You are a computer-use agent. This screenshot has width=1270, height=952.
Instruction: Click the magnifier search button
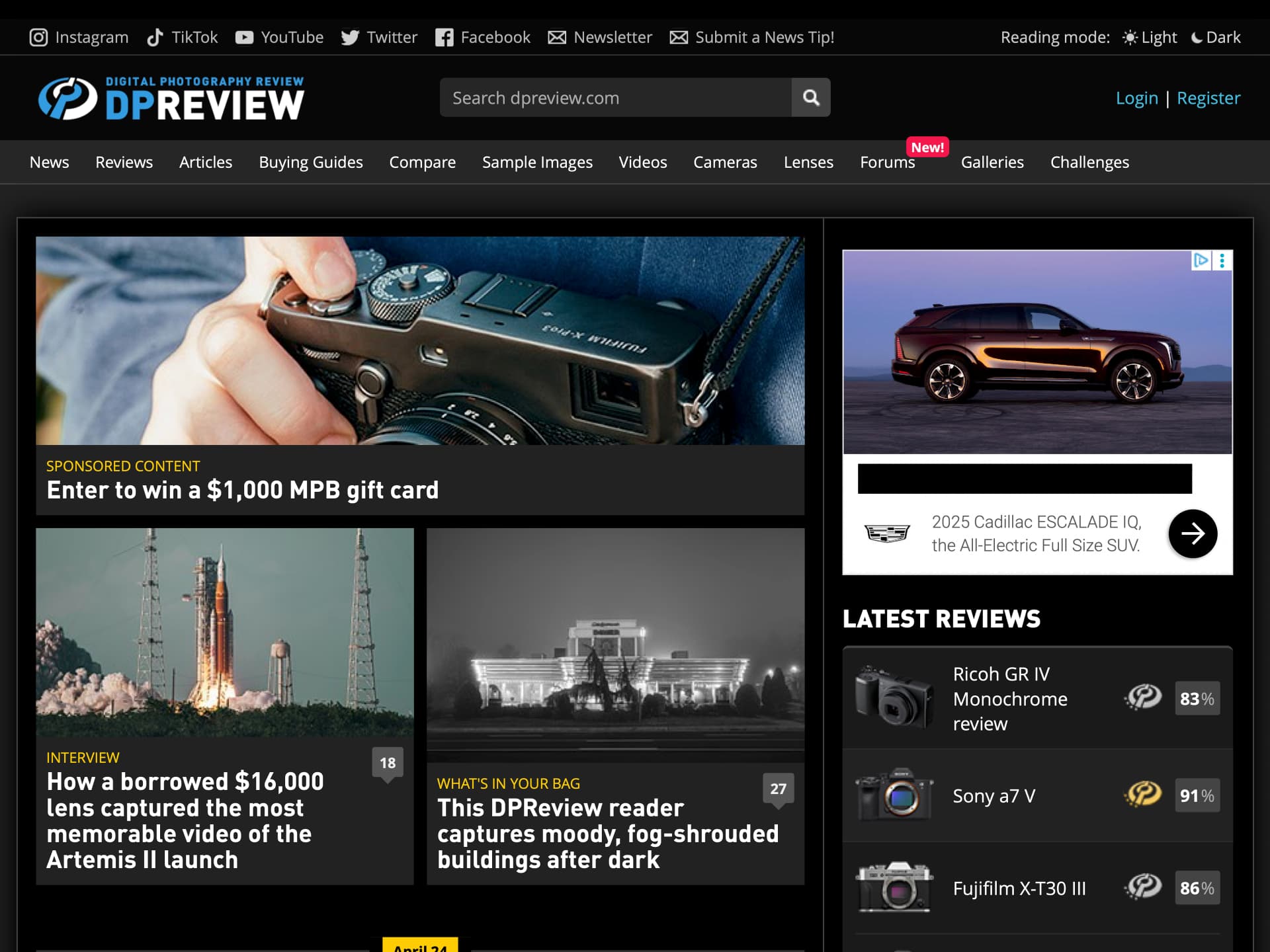[811, 98]
